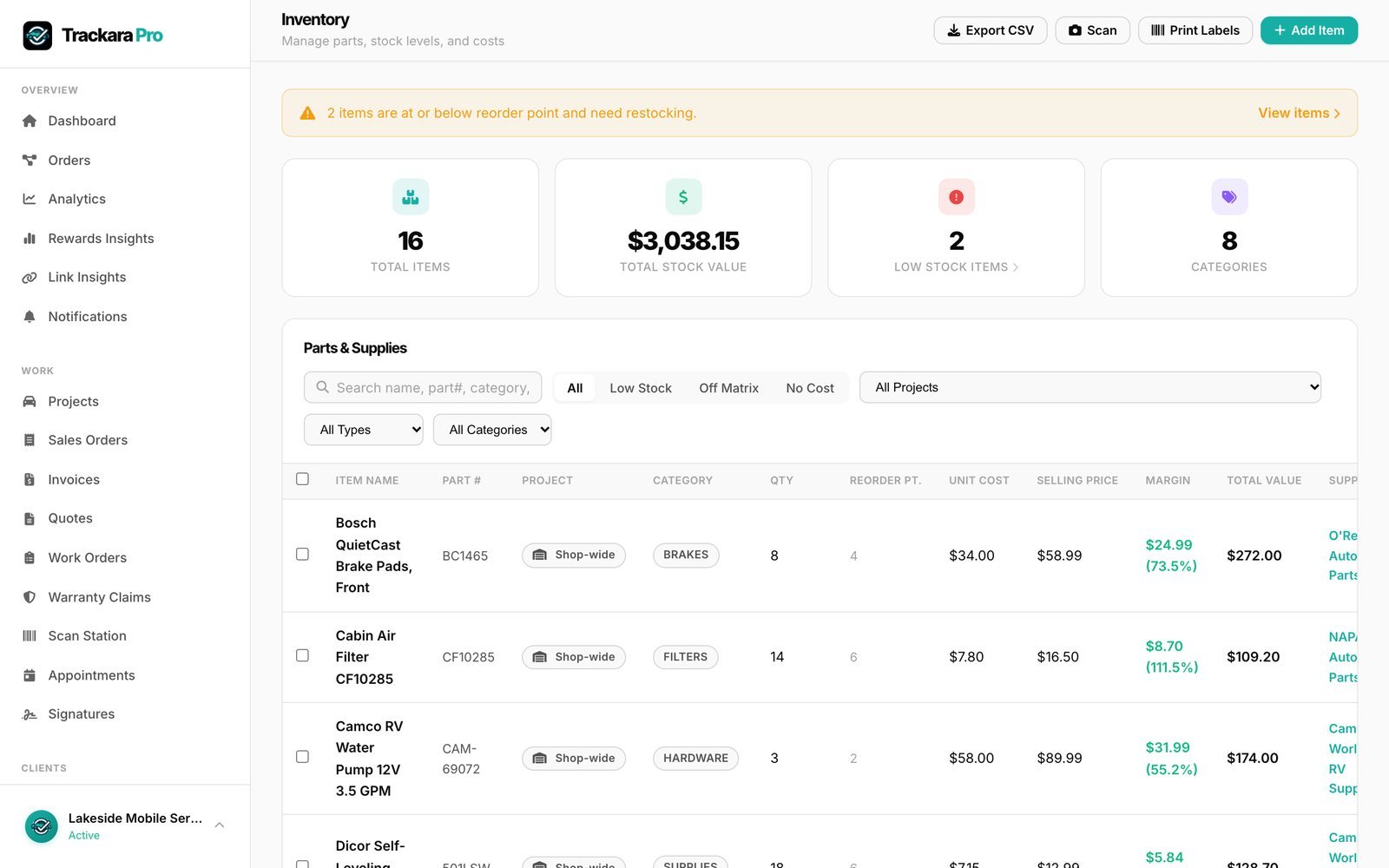Expand the Lakeside Mobile account switcher
Screen dimensions: 1389x868
coord(125,826)
